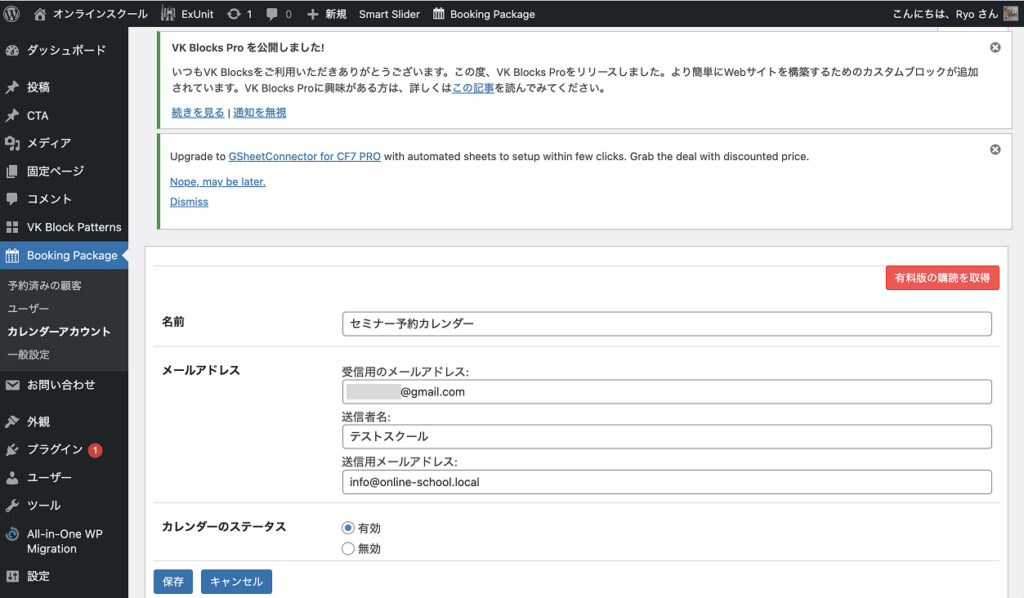
Task: Click 有料版の購読を取得 button
Action: [x=942, y=278]
